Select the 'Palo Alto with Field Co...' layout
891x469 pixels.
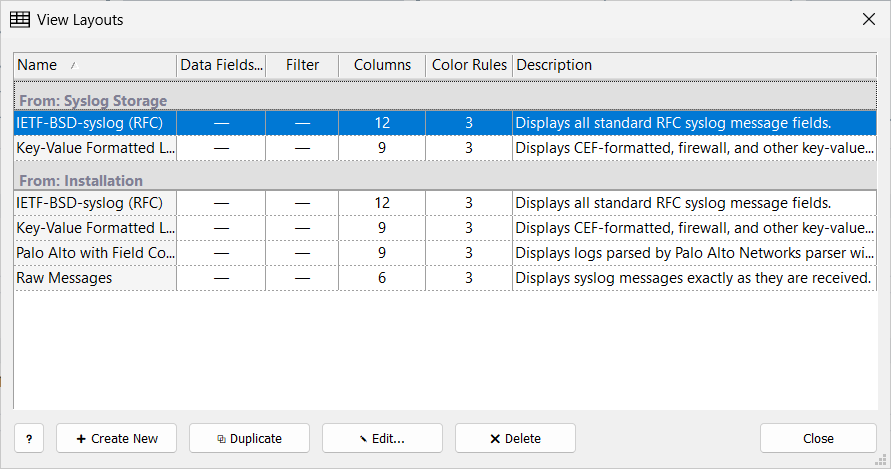[446, 253]
